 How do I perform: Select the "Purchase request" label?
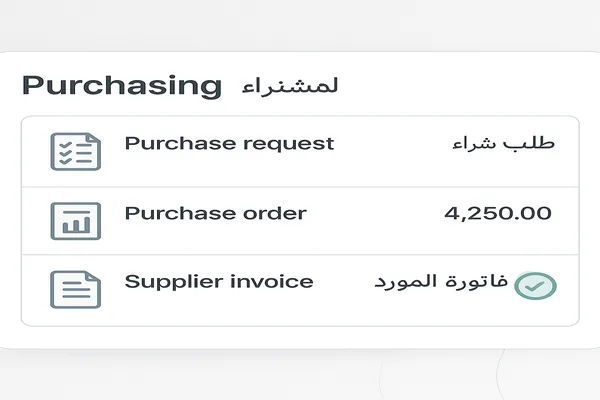tap(229, 143)
